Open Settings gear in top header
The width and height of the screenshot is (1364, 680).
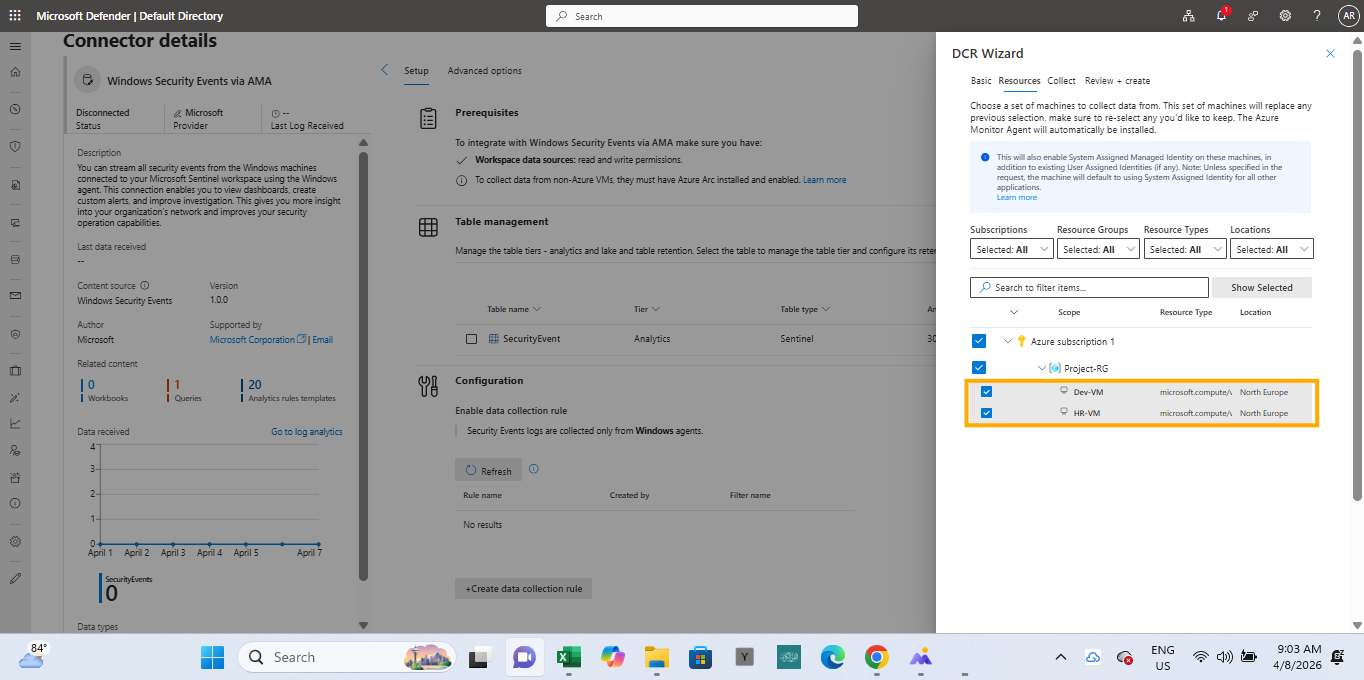click(x=1285, y=16)
